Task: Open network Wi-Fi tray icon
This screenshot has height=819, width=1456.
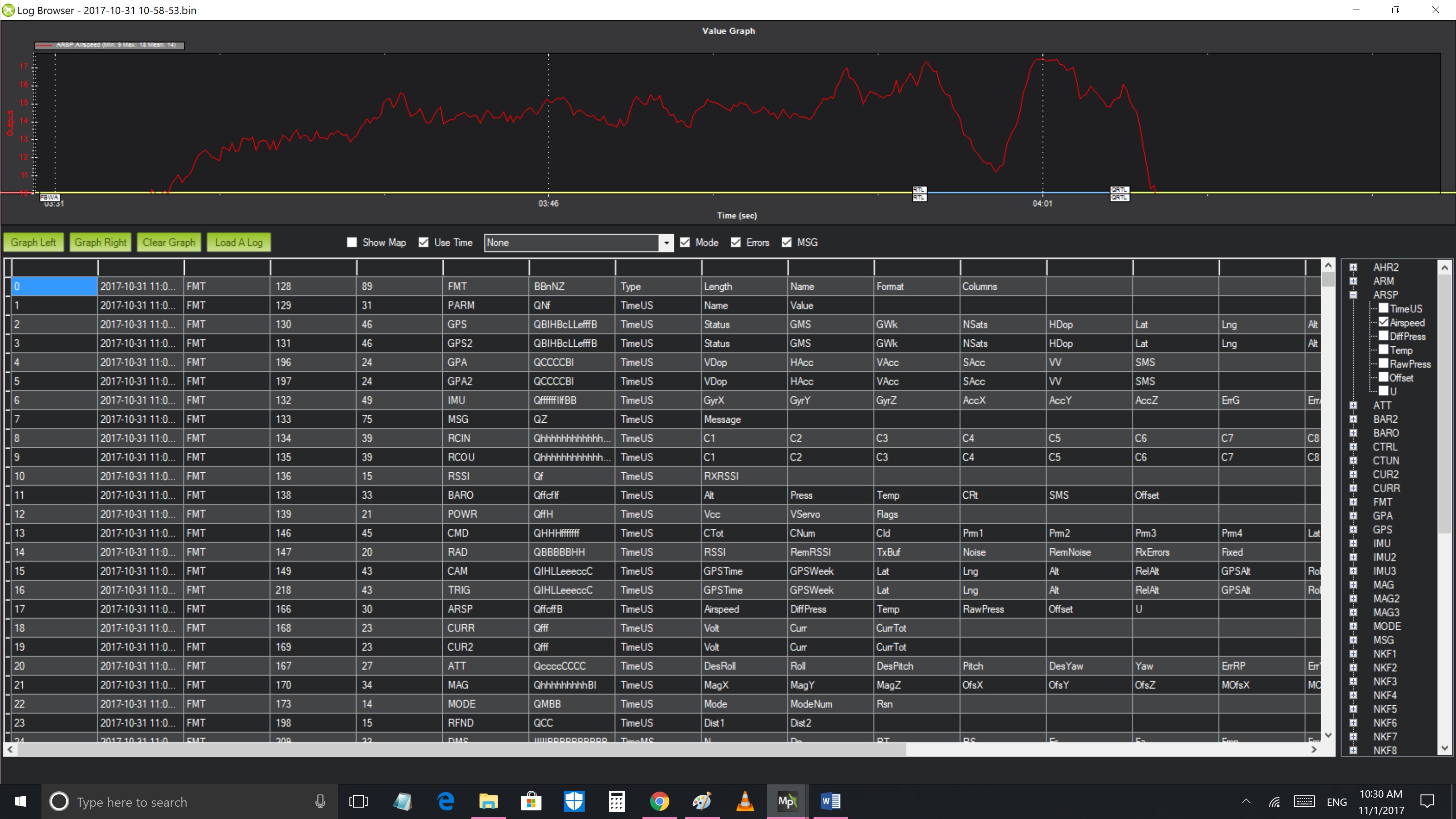Action: [x=1274, y=801]
